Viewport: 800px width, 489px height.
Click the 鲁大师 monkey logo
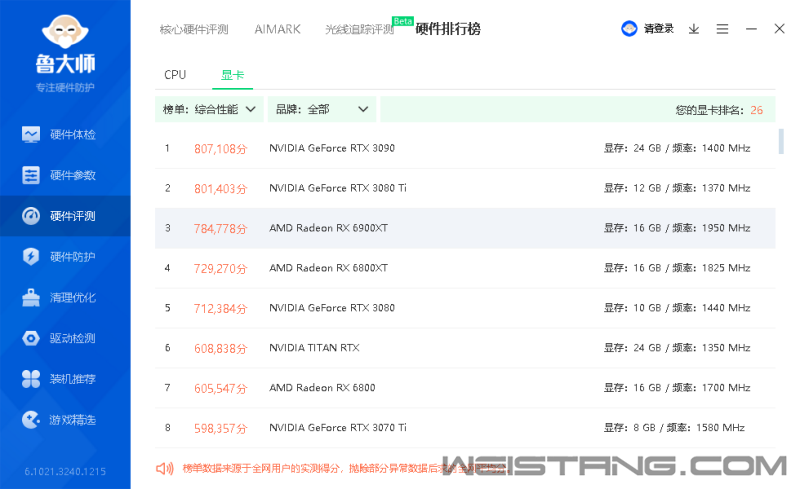pos(65,33)
